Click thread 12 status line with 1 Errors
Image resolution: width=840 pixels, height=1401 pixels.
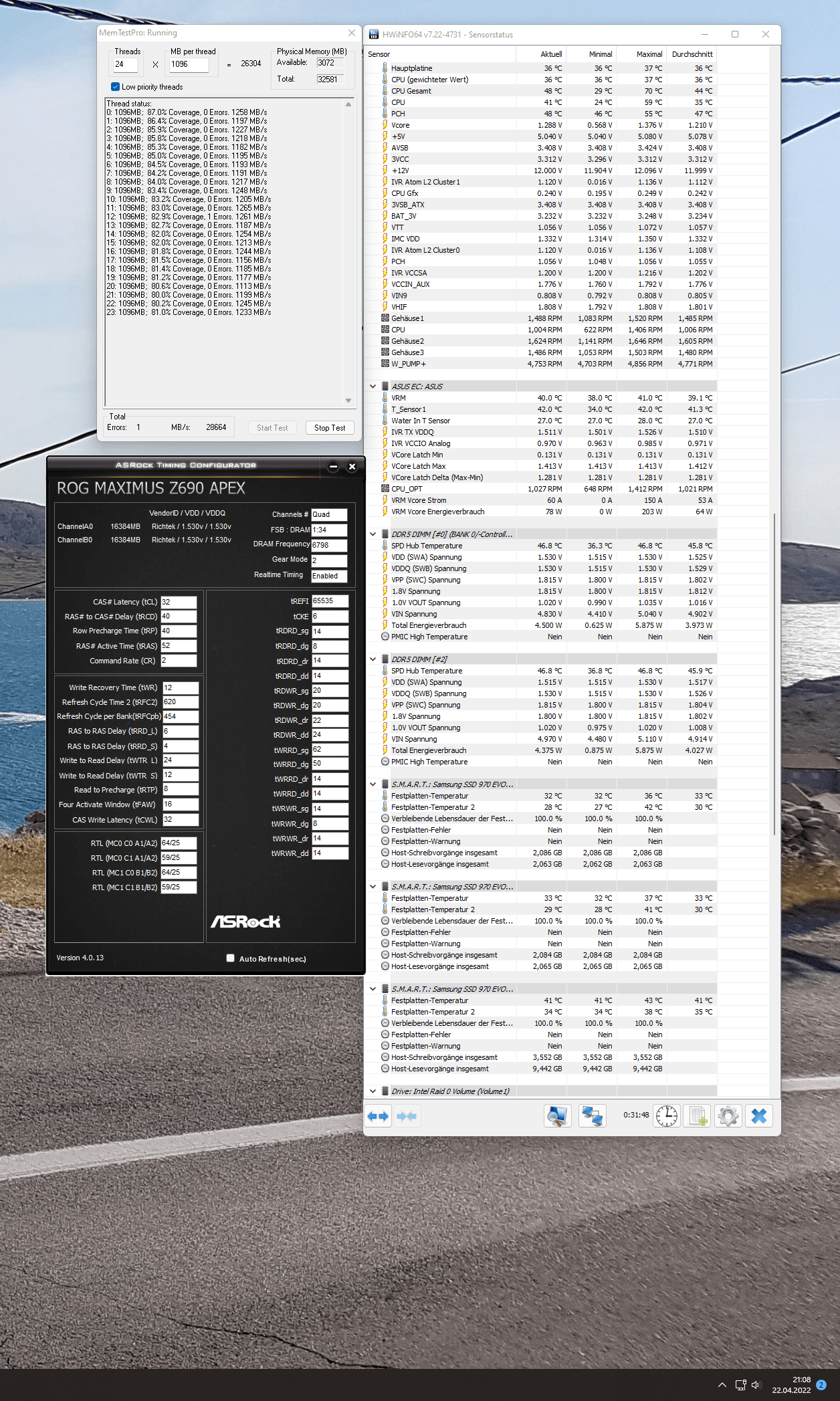(189, 217)
